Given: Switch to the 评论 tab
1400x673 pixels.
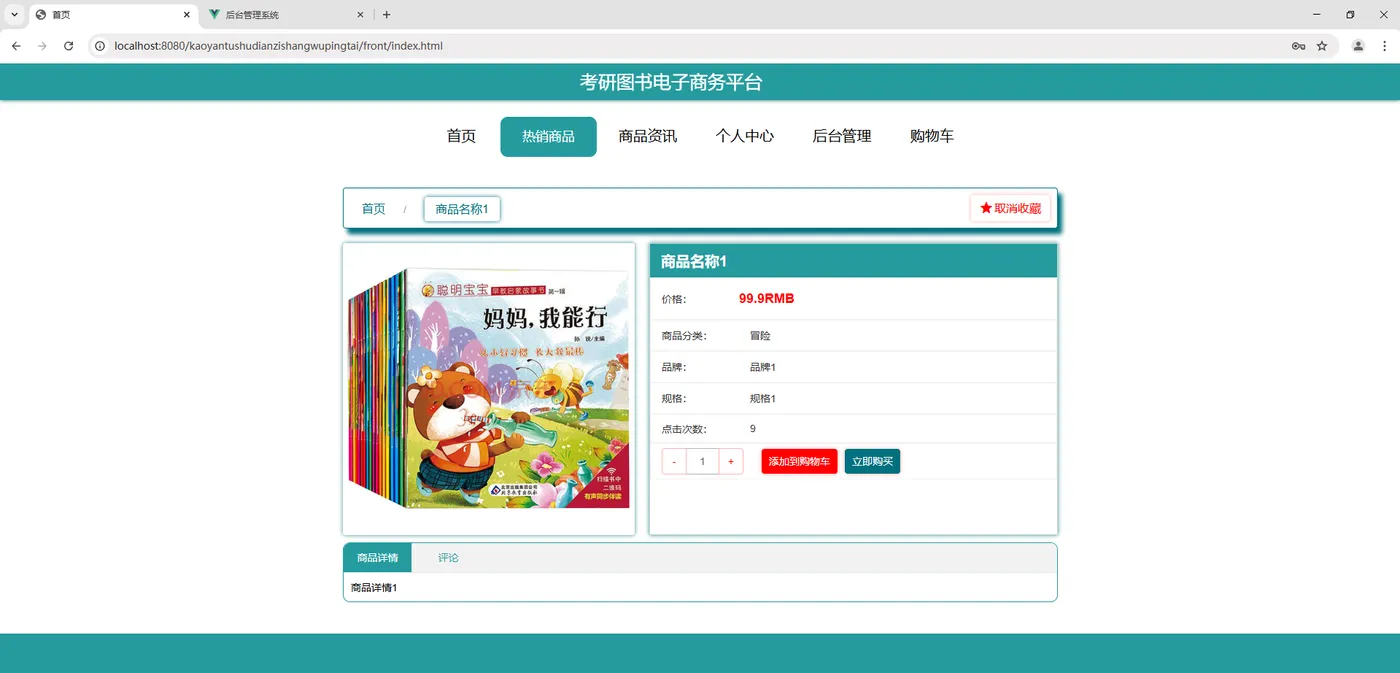Looking at the screenshot, I should 448,558.
